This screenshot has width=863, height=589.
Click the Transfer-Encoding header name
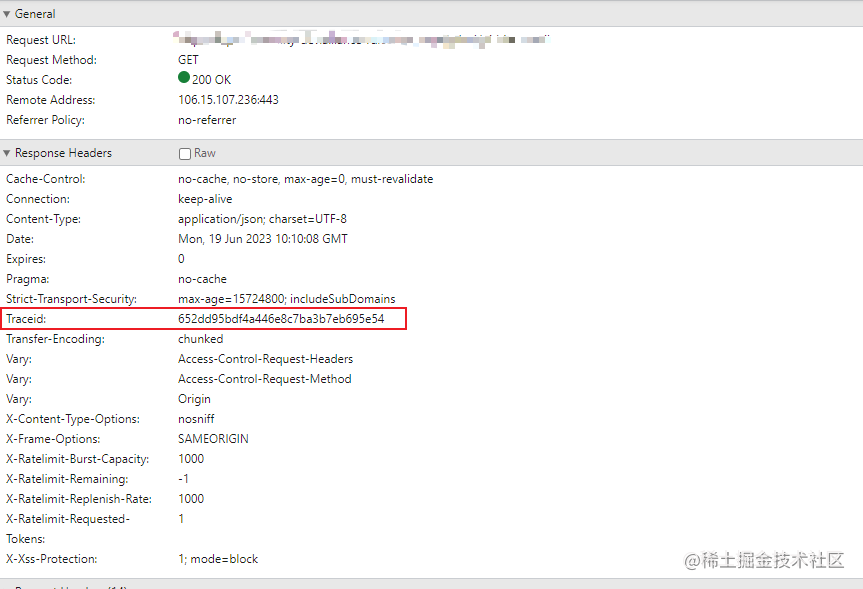[x=56, y=339]
